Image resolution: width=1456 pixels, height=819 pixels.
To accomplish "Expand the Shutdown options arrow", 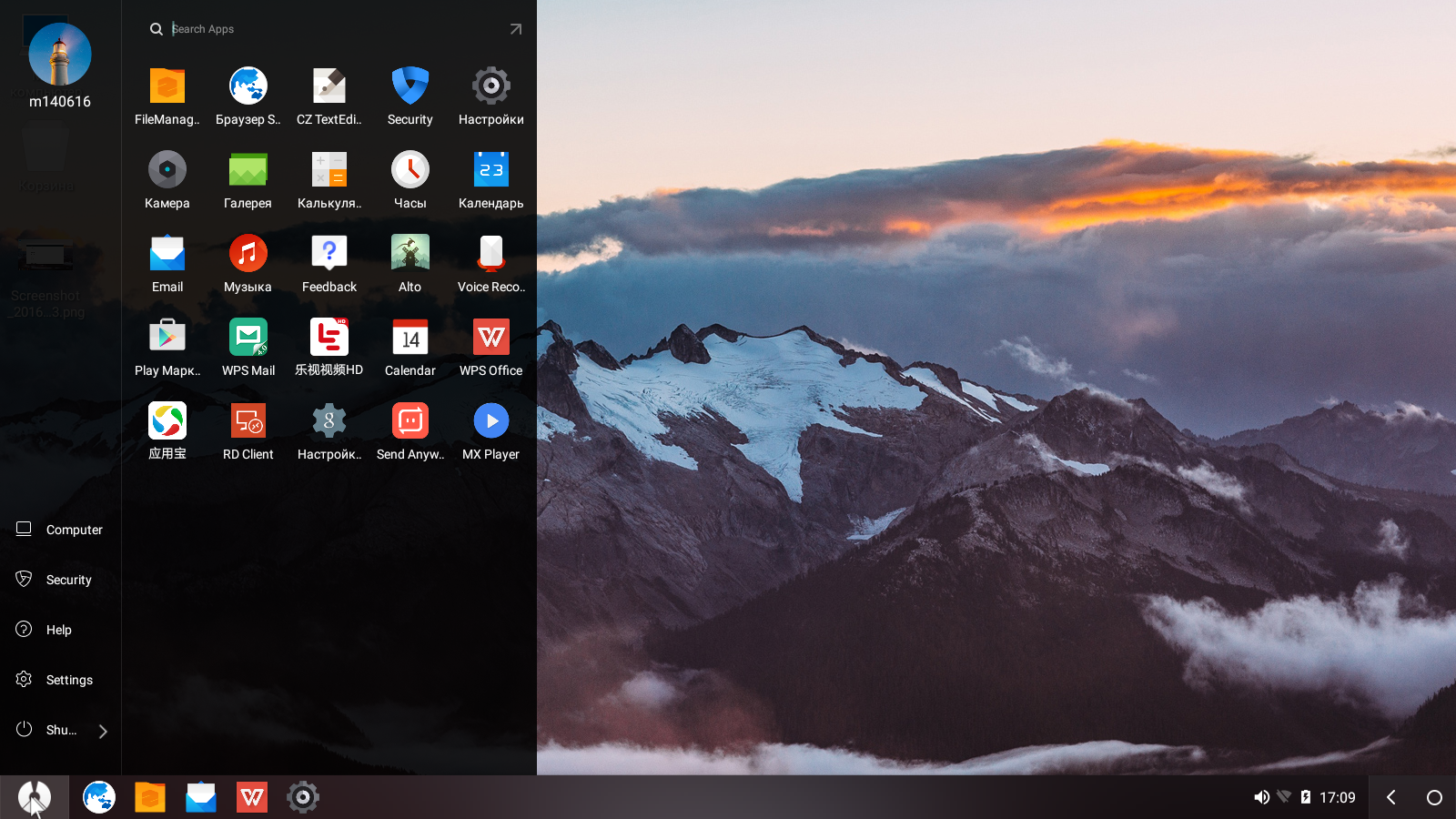I will [x=103, y=732].
